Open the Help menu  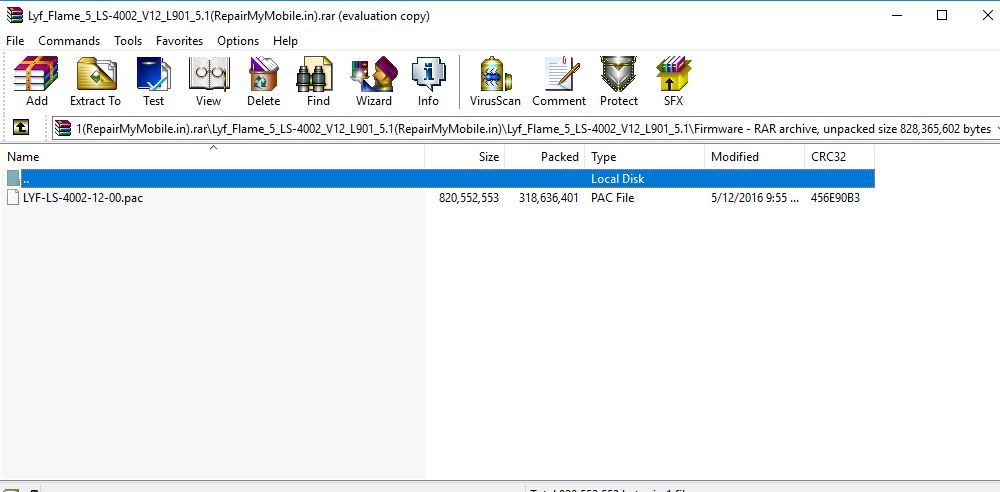285,41
